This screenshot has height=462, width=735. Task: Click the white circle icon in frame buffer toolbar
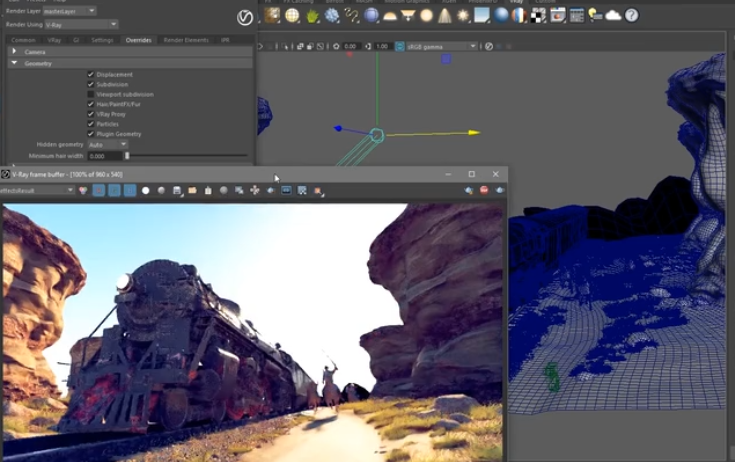coord(146,190)
